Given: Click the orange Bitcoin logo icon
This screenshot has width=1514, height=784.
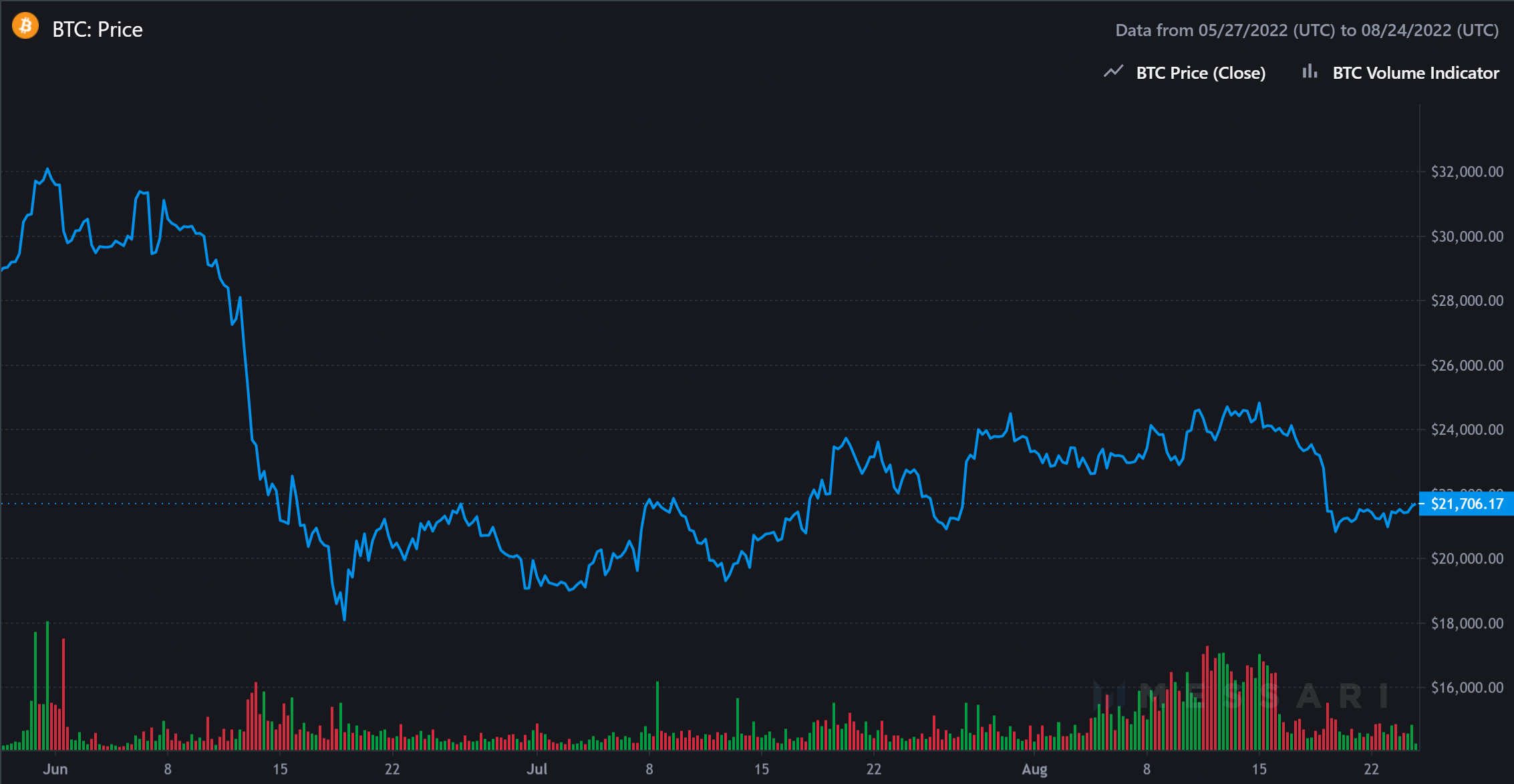Looking at the screenshot, I should pyautogui.click(x=25, y=27).
